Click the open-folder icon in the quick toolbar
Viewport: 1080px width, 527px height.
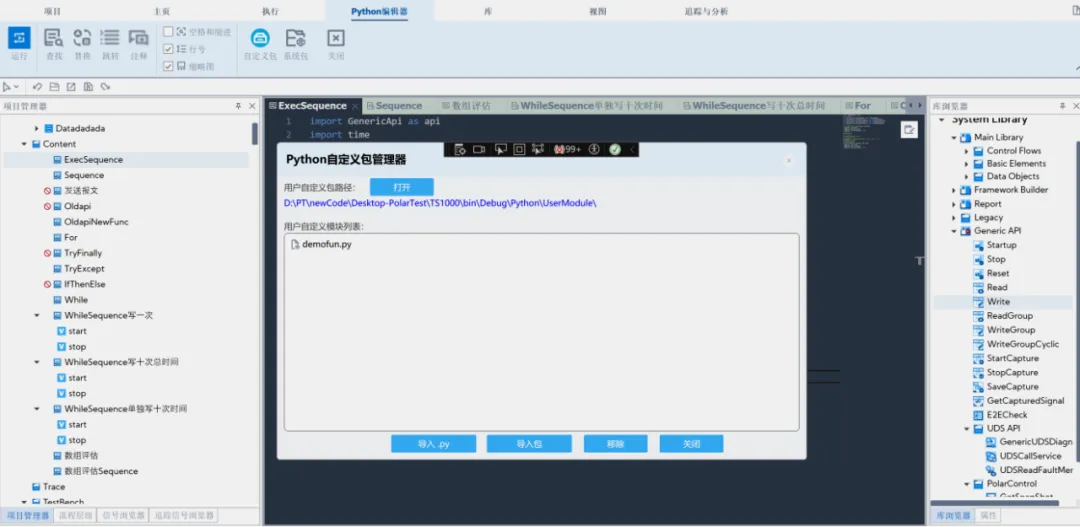pos(54,87)
